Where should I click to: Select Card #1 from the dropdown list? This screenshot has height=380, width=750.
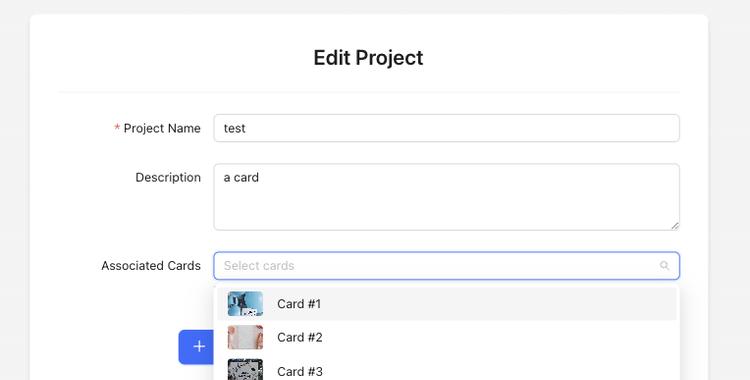point(446,304)
